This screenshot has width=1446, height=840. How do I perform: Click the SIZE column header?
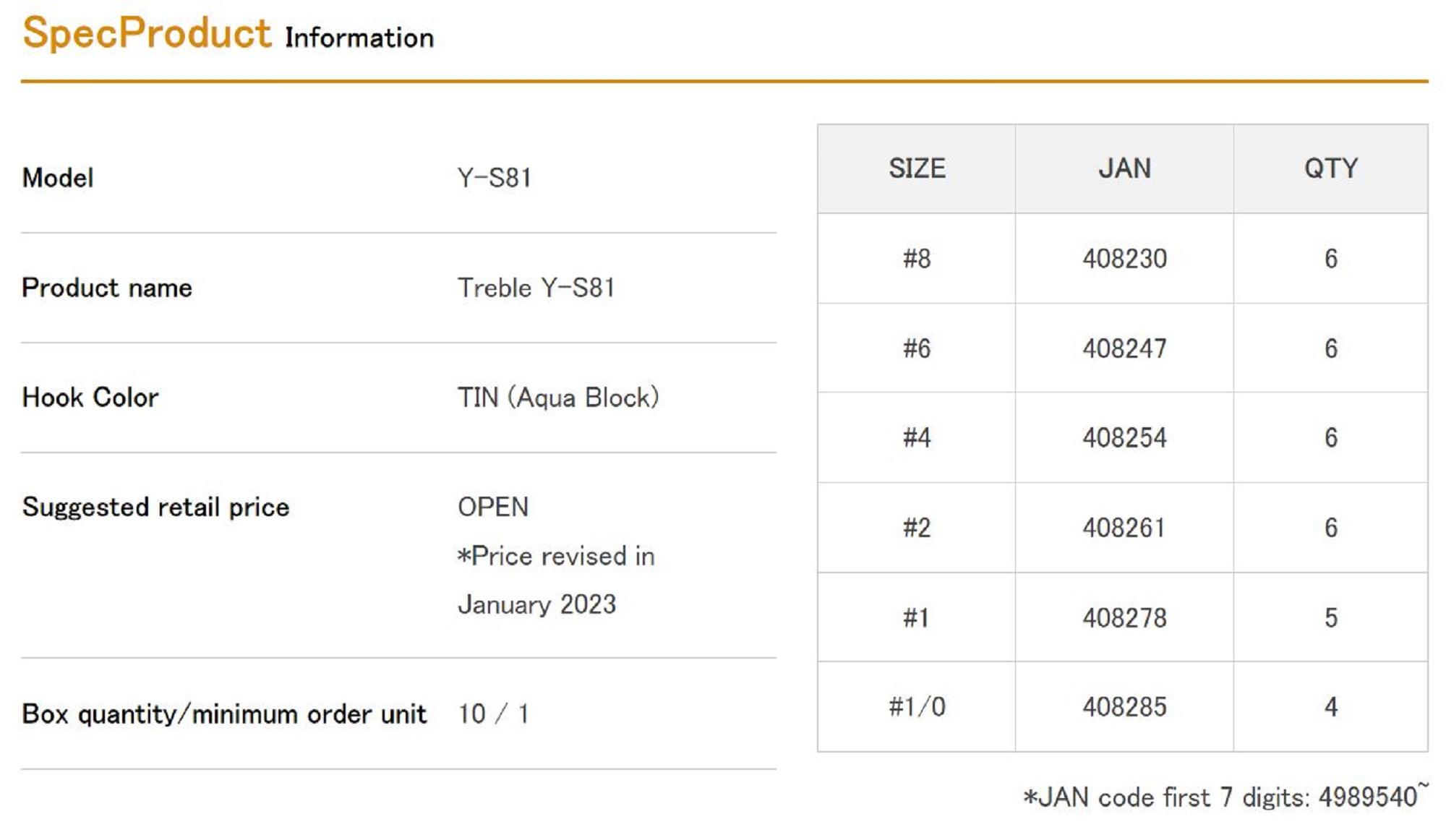[x=917, y=168]
